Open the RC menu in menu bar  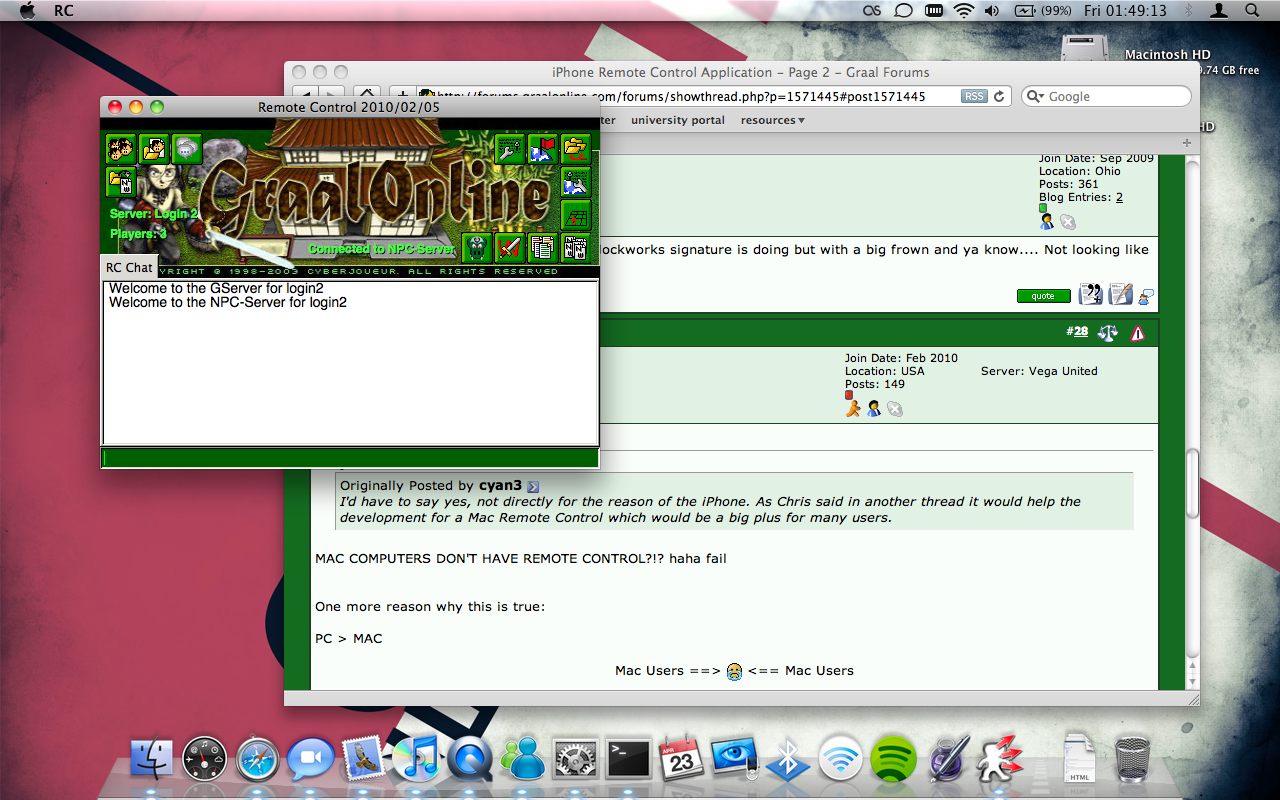tap(64, 10)
